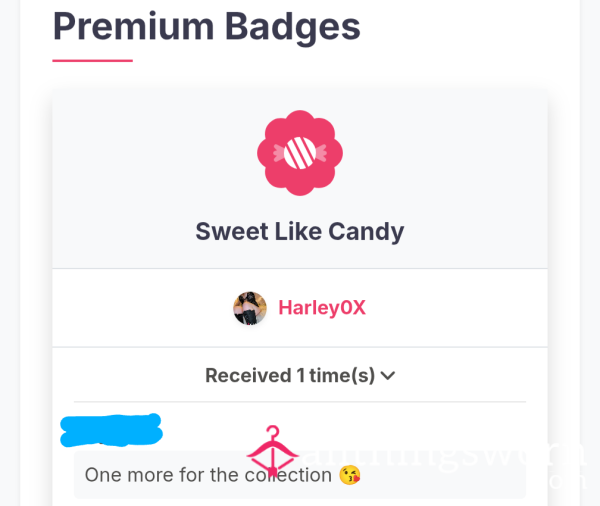Click the right pink wrapper of the candy
Viewport: 600px width, 506px height.
tap(321, 153)
